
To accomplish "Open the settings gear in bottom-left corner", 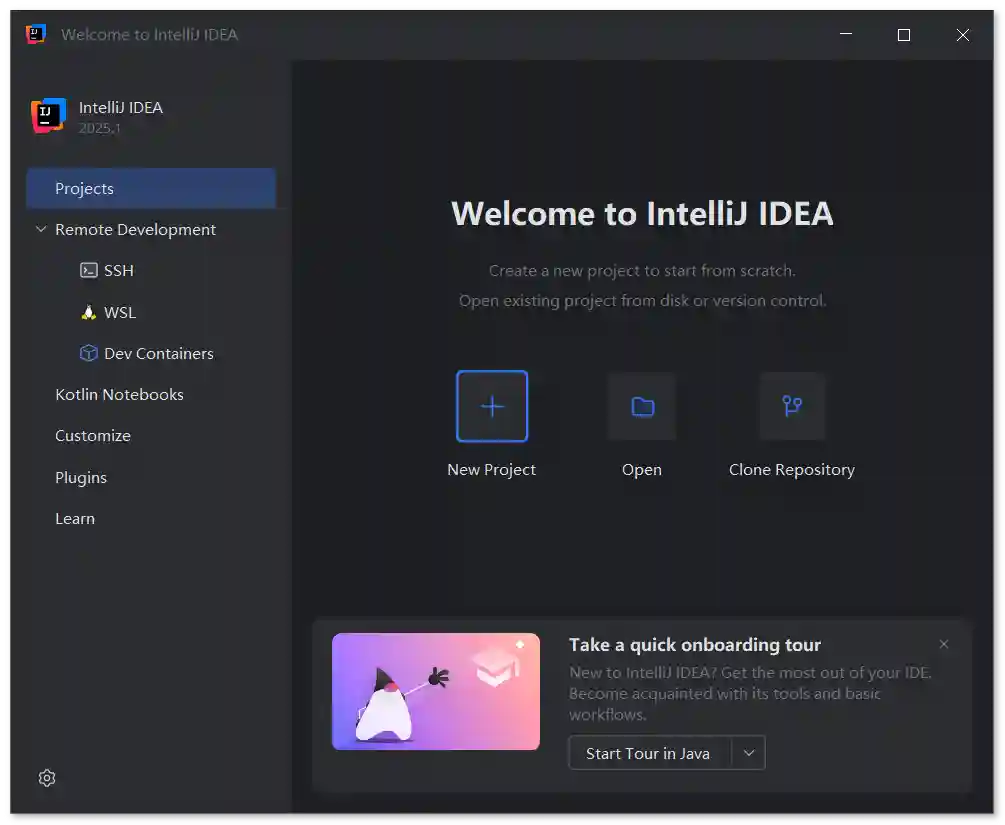I will point(47,778).
